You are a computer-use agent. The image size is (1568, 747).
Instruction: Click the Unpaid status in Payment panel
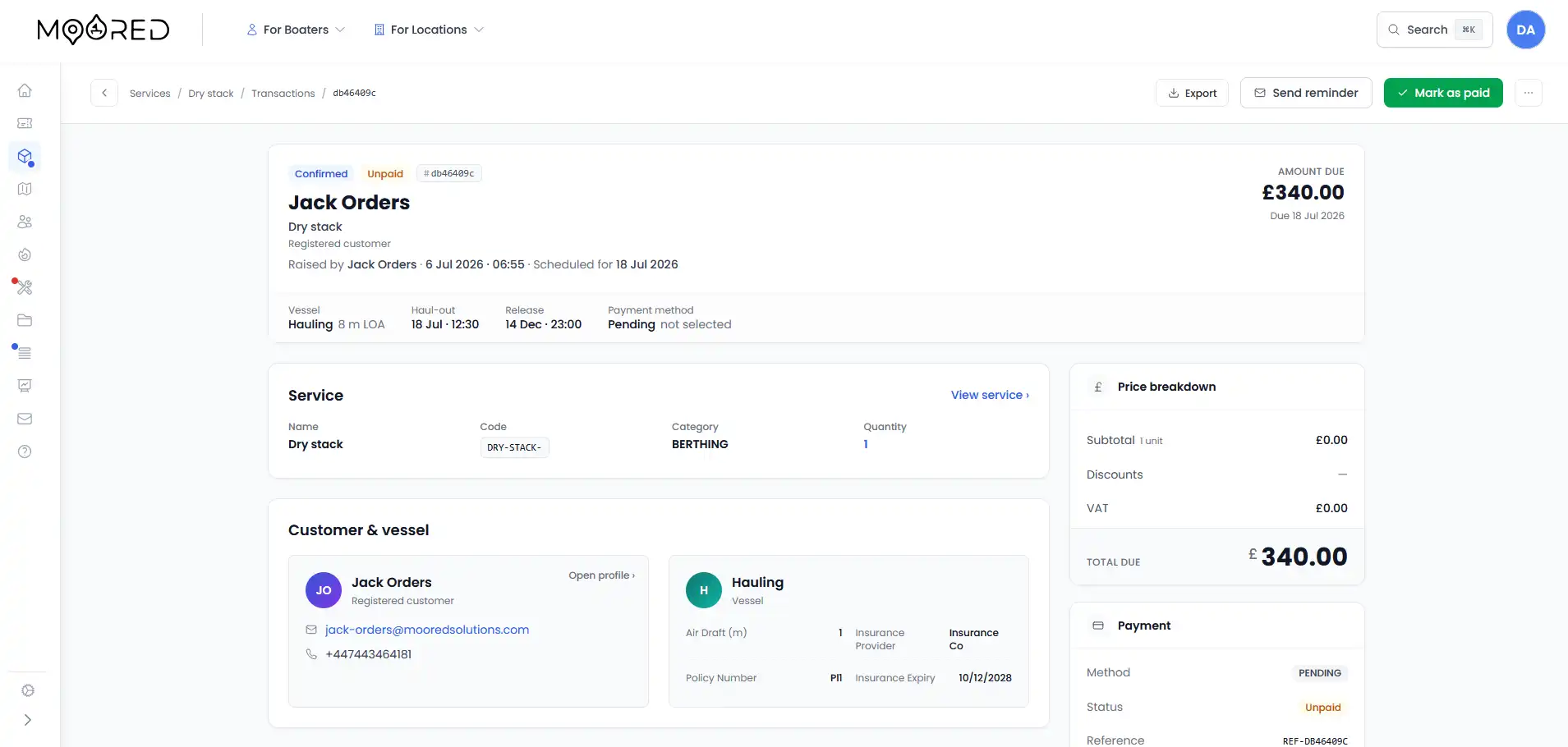(1322, 708)
